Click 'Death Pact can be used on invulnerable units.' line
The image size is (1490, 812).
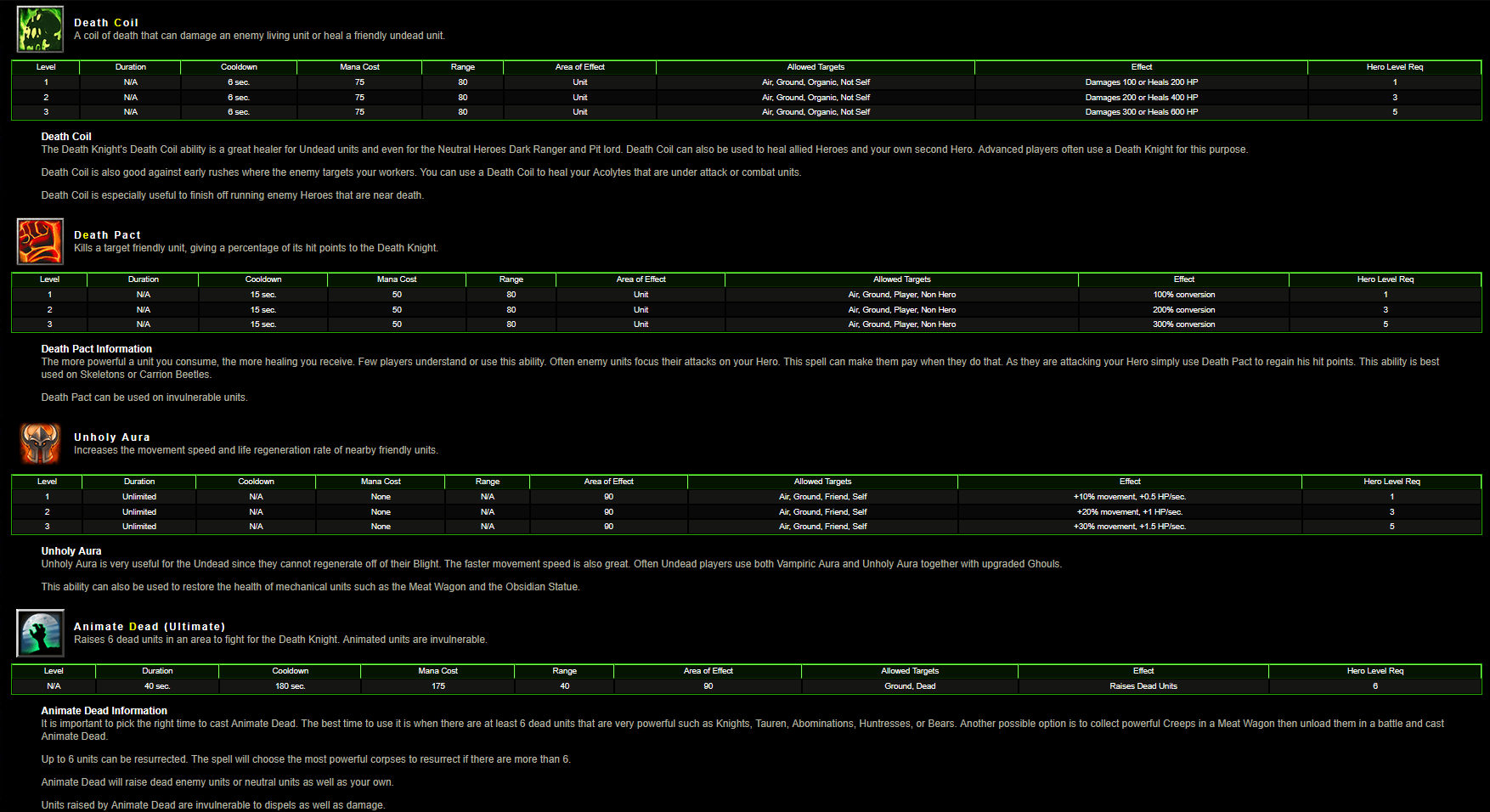click(144, 398)
